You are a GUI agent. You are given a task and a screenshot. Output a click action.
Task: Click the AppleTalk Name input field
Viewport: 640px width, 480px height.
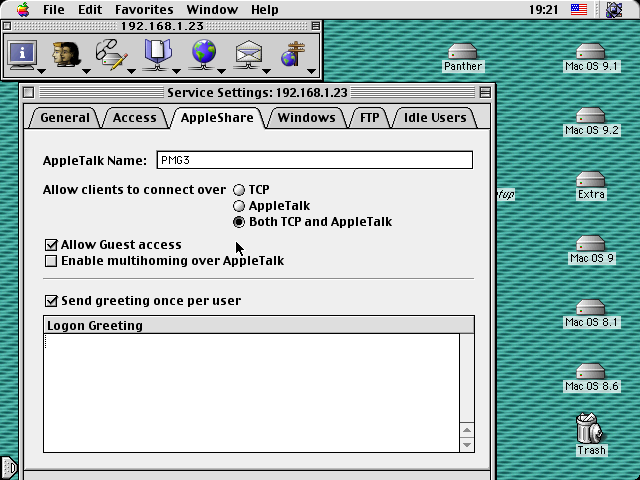tap(315, 160)
